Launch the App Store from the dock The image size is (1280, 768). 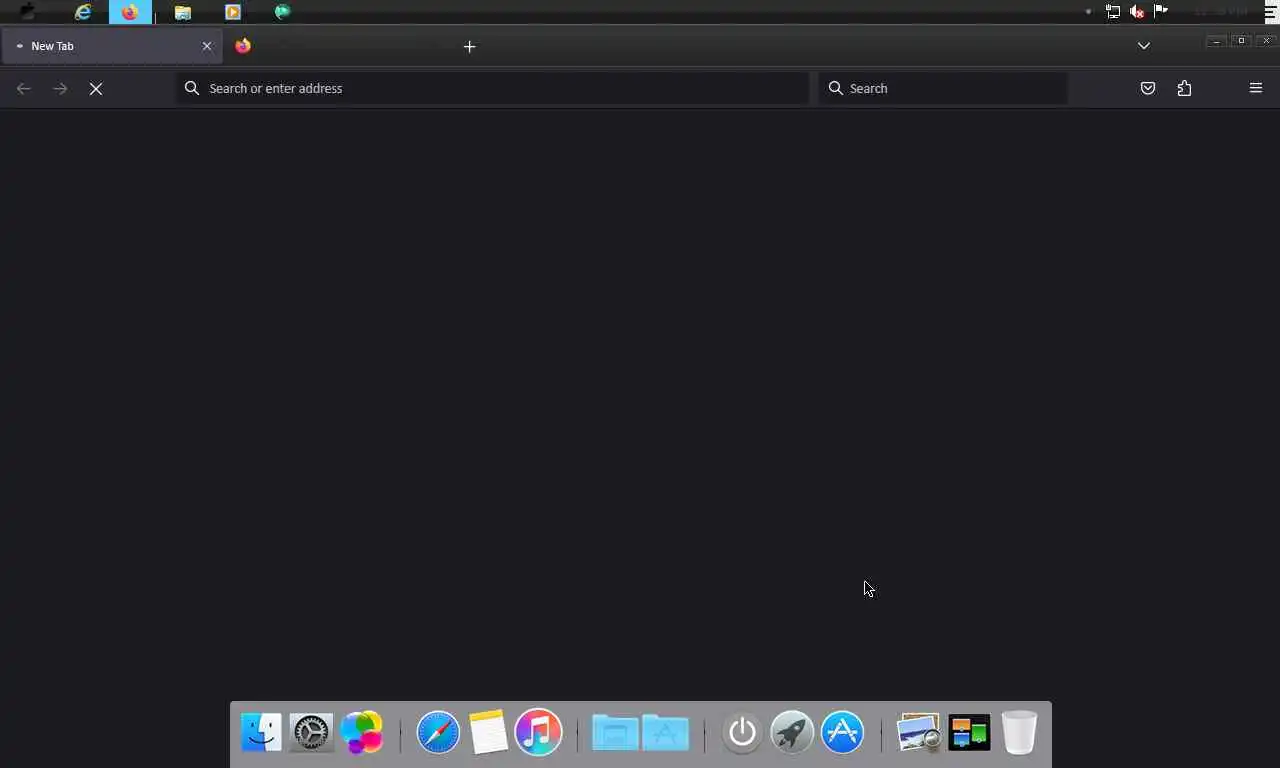(x=842, y=733)
